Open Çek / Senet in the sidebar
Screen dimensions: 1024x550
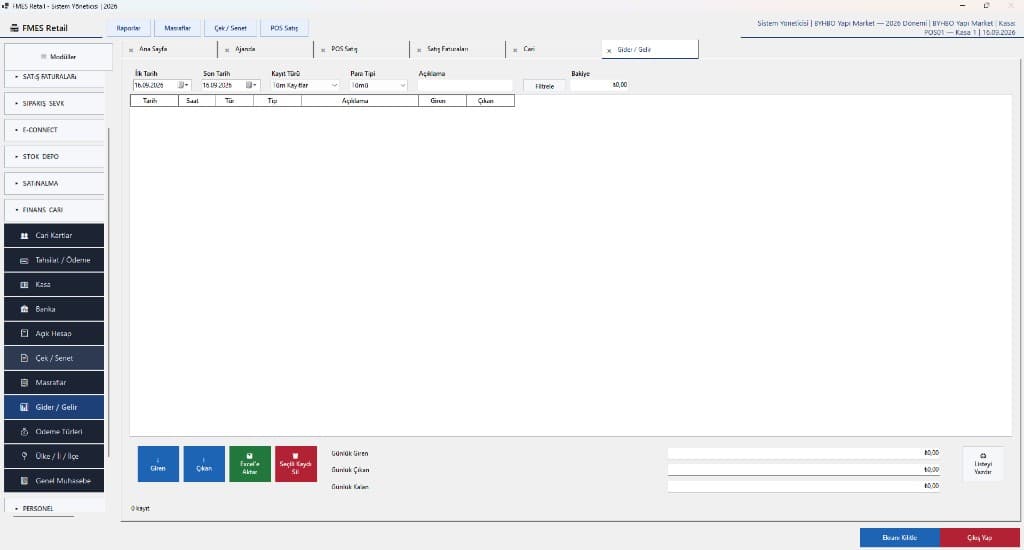coord(54,358)
